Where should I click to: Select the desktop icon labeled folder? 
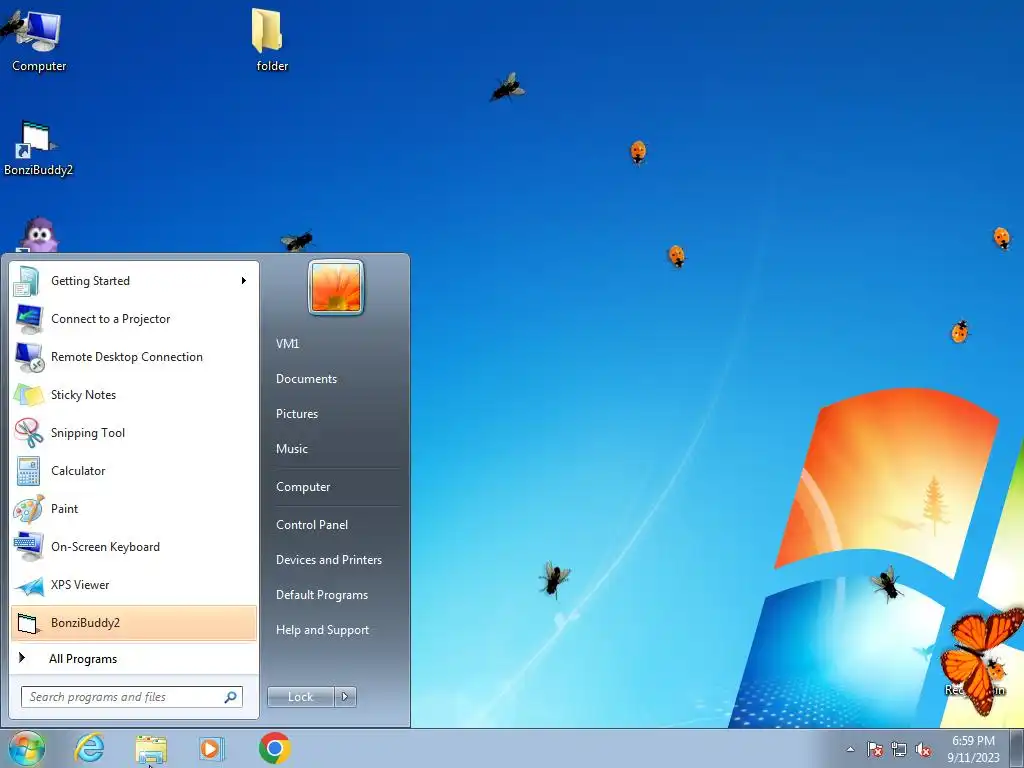(x=272, y=40)
